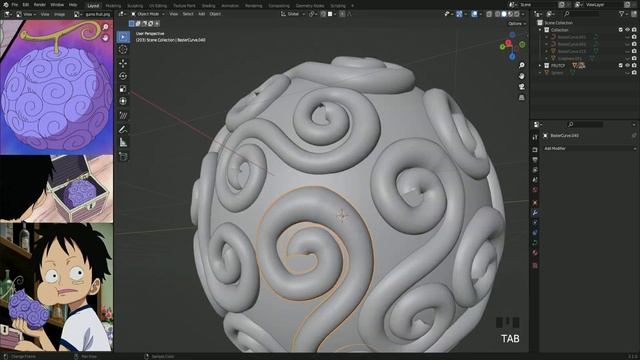Open viewport Object menu
Viewport: 640px width, 360px height.
tap(215, 14)
